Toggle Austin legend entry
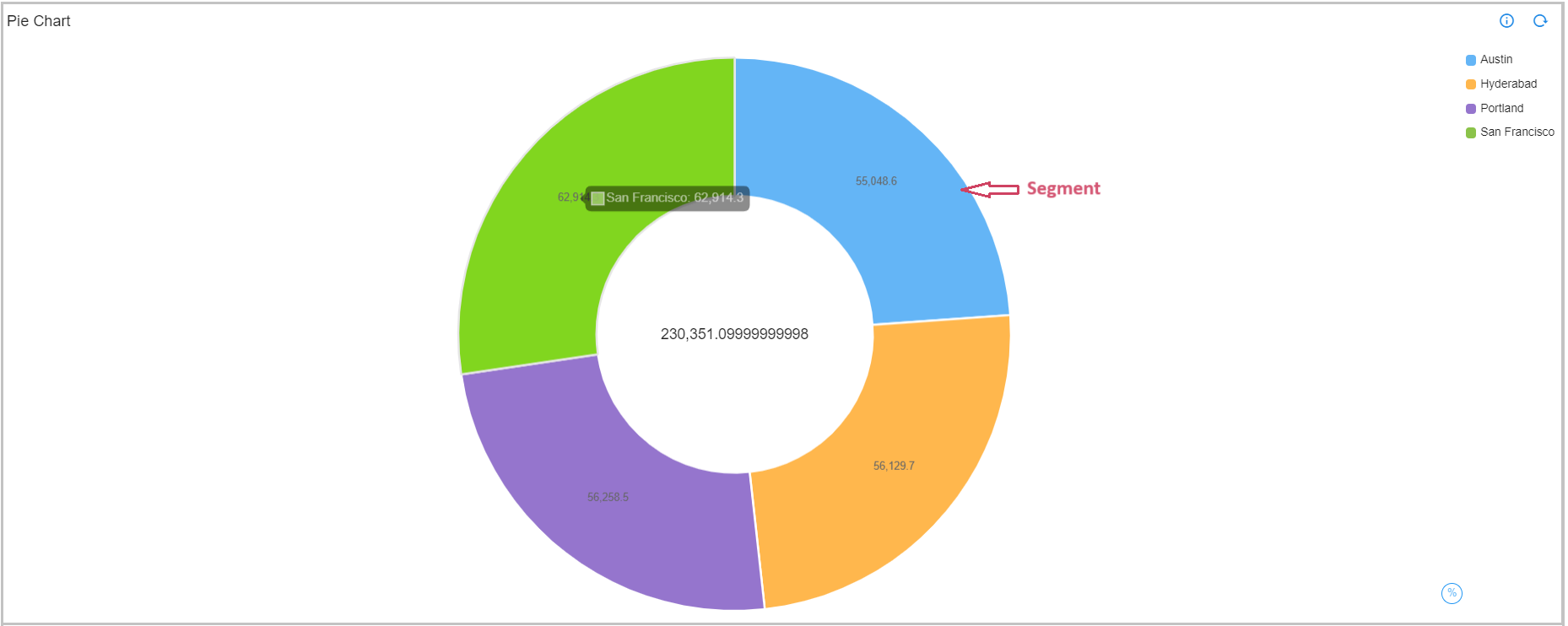 point(1490,60)
